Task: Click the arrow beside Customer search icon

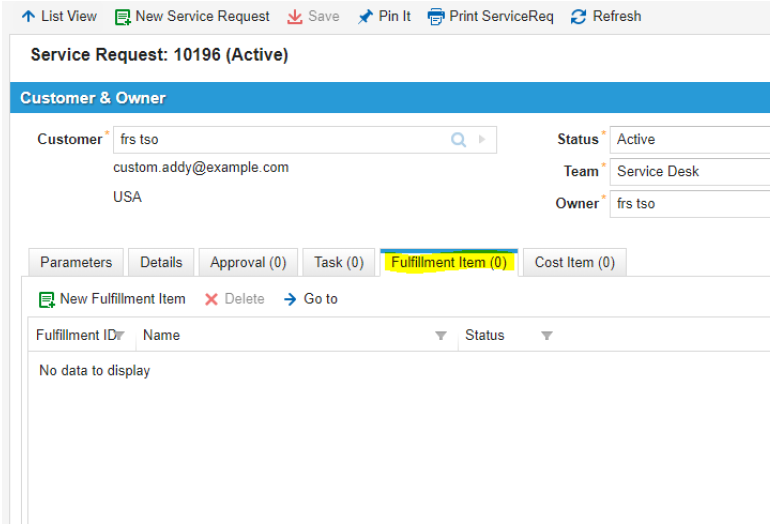Action: pyautogui.click(x=482, y=139)
